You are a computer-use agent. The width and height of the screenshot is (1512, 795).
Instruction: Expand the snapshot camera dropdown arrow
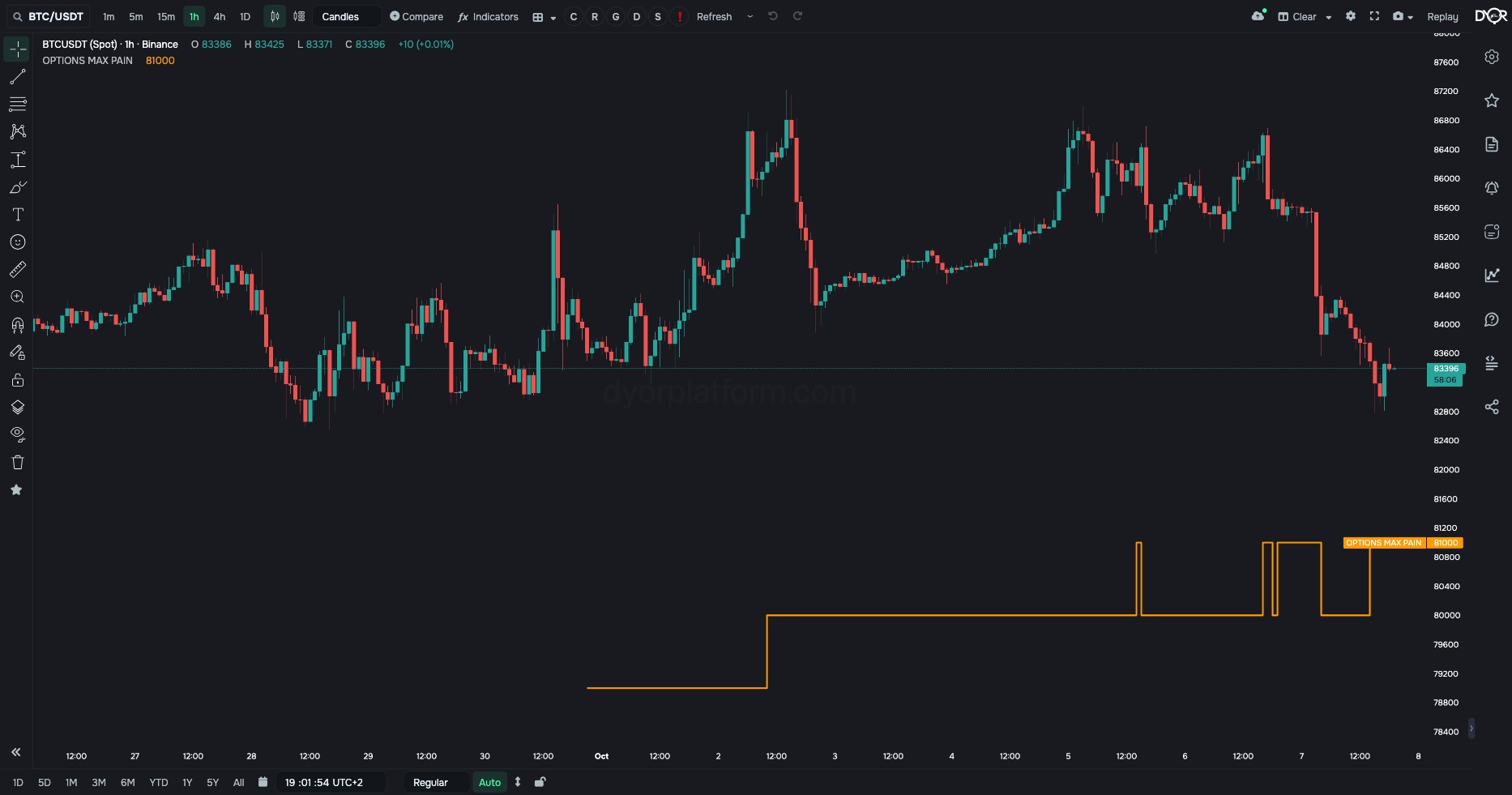(1411, 17)
